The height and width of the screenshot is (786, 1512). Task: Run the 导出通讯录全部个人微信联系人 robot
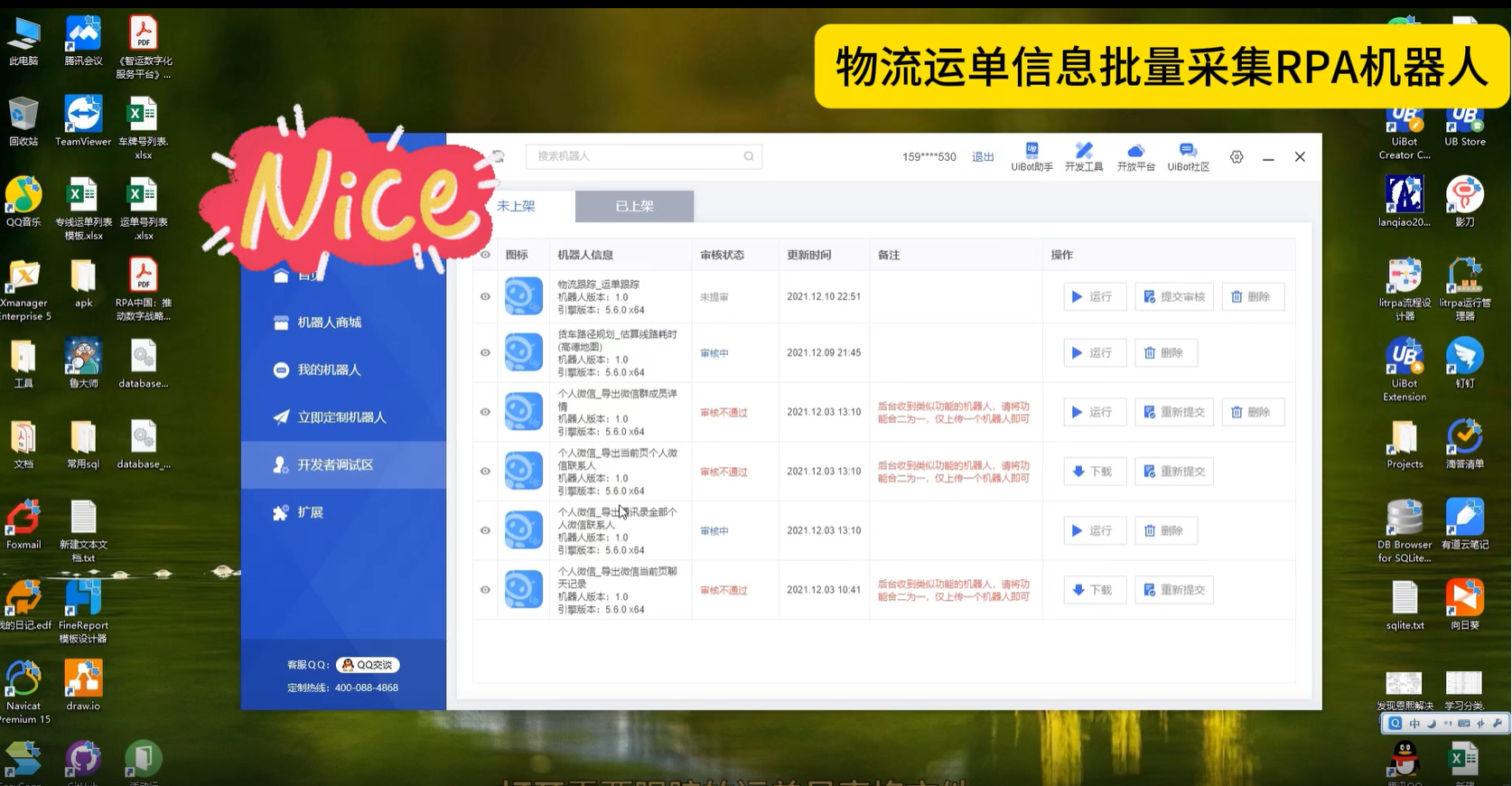[x=1095, y=530]
